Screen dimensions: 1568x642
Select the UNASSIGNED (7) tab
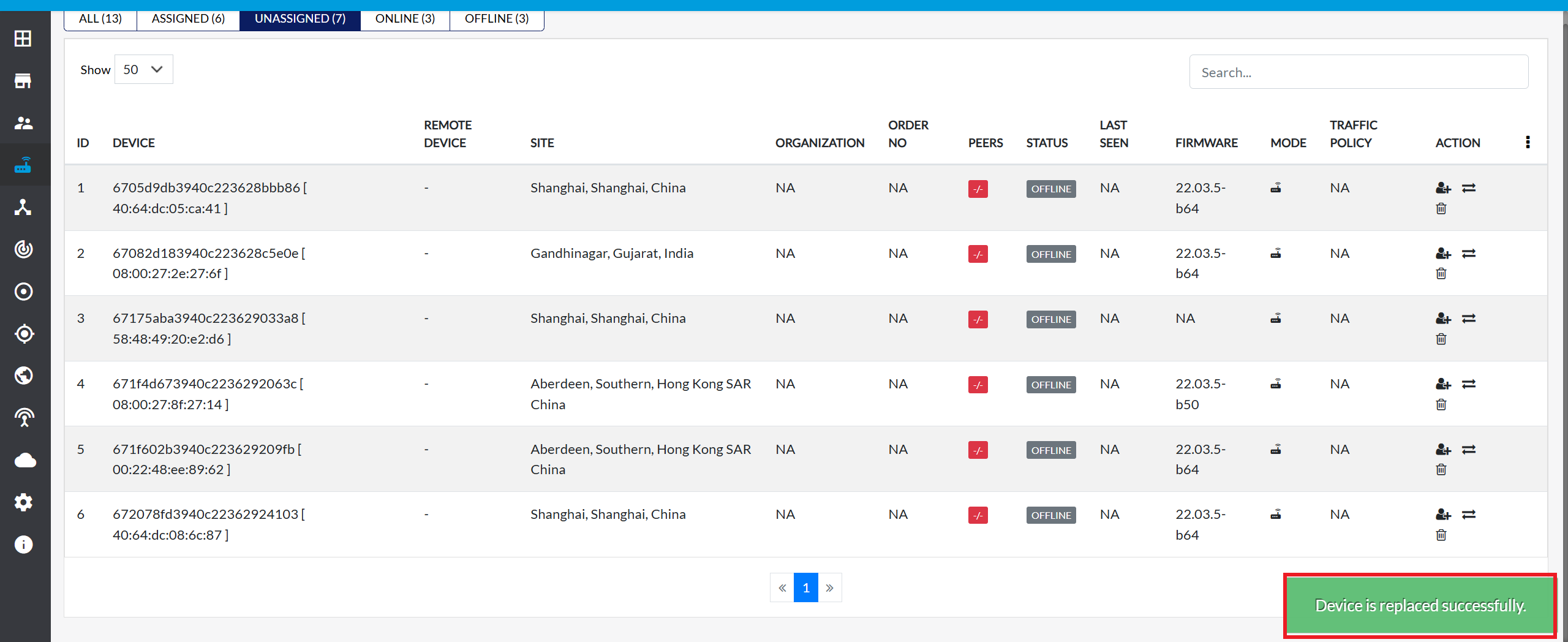pos(300,18)
